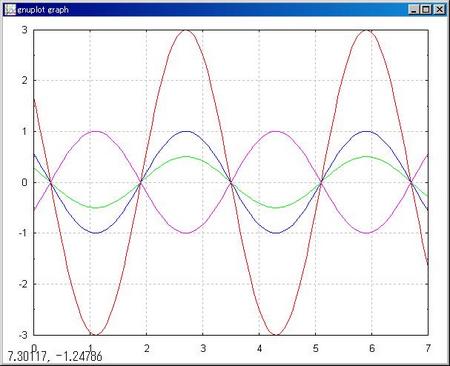Maximize the gnuplot graph window
Screen dimensions: 450x366
426,10
